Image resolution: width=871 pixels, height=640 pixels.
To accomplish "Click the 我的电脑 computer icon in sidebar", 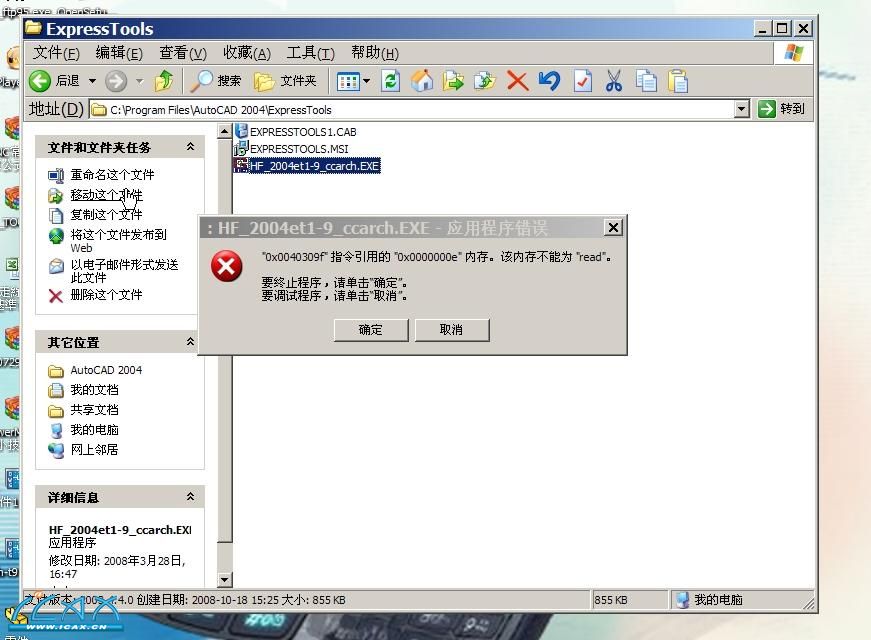I will [x=56, y=431].
